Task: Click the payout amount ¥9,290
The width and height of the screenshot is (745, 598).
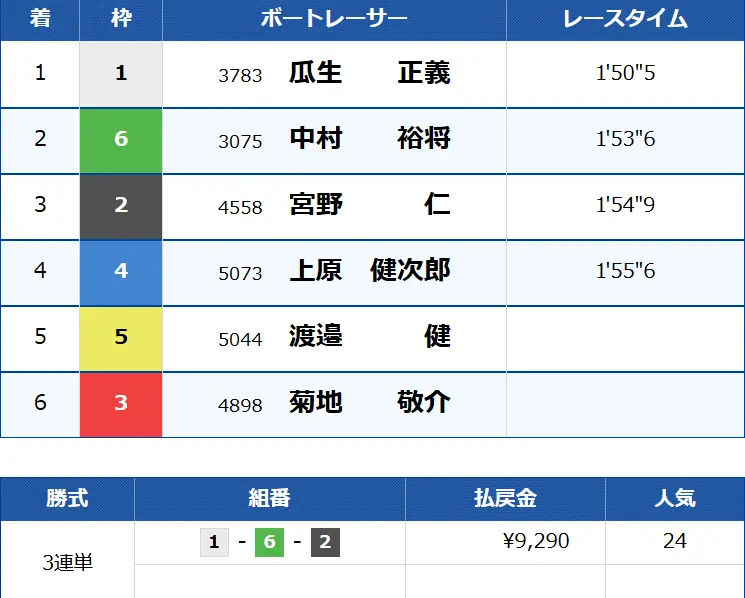Action: (x=536, y=542)
